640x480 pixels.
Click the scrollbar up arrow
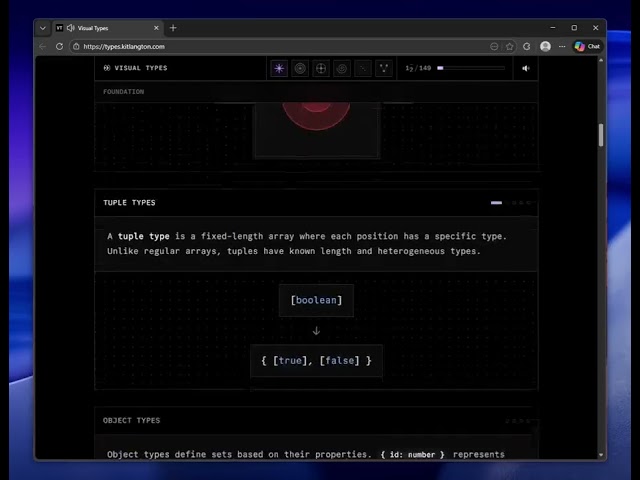pyautogui.click(x=601, y=60)
